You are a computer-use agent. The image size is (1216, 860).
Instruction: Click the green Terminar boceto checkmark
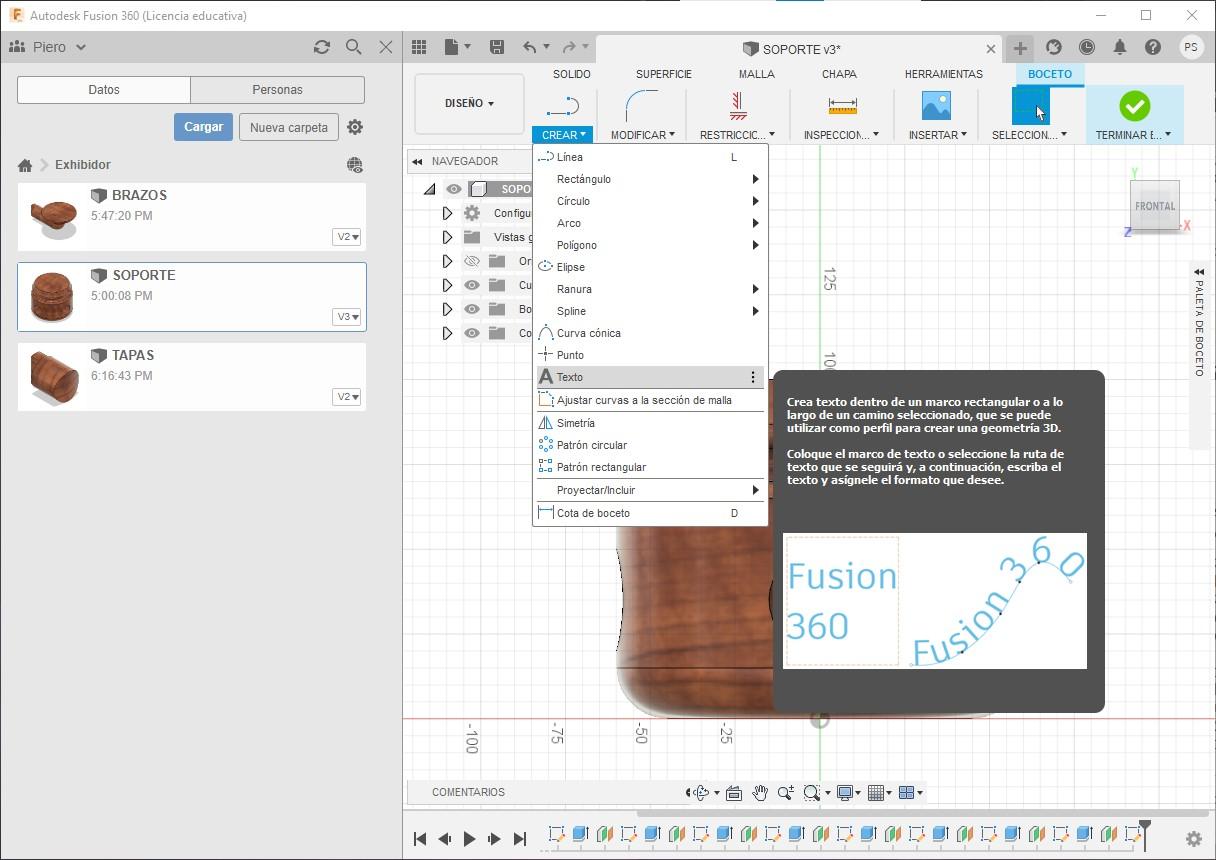[1134, 105]
